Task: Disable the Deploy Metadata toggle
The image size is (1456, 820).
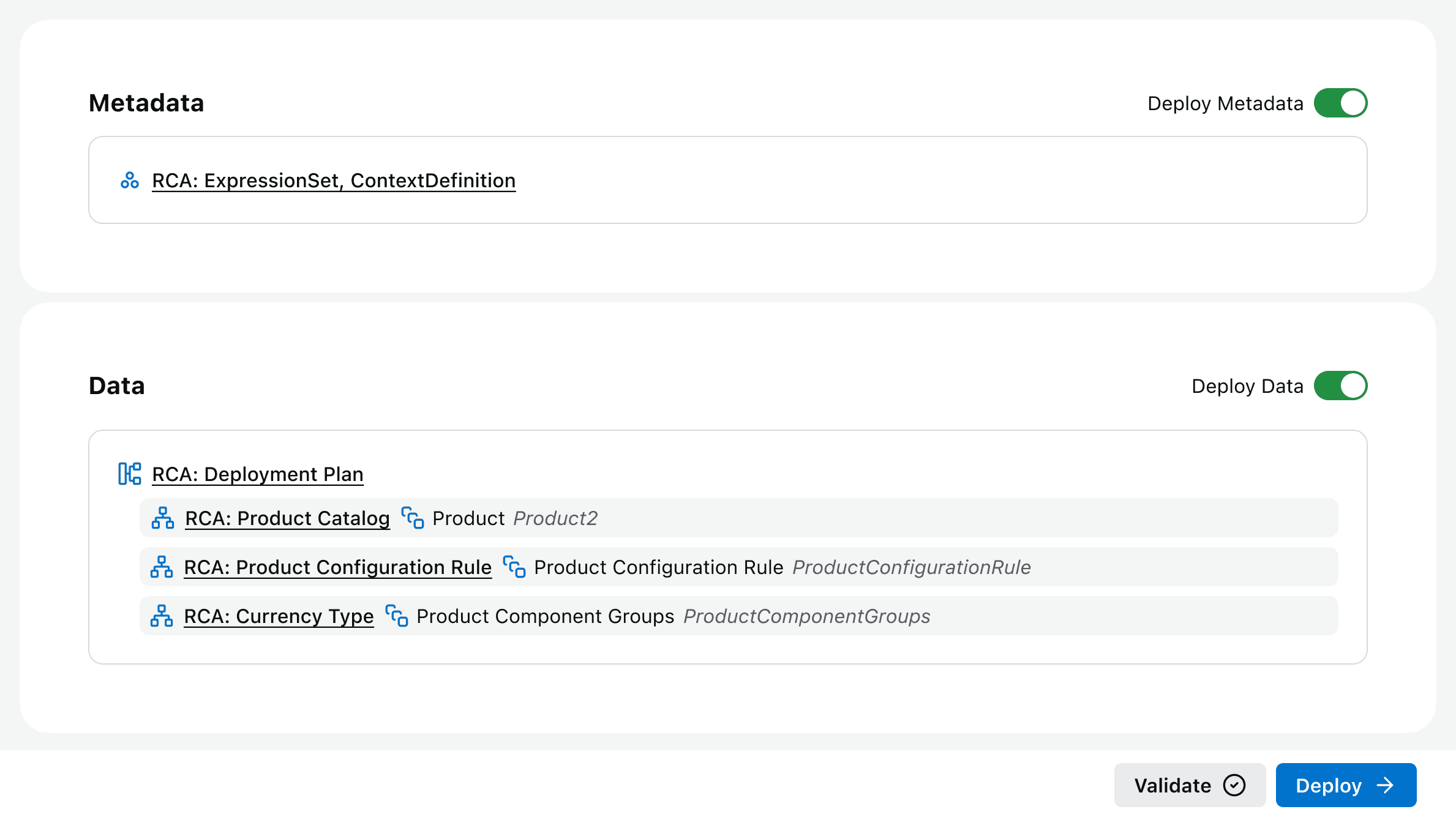Action: click(x=1340, y=103)
